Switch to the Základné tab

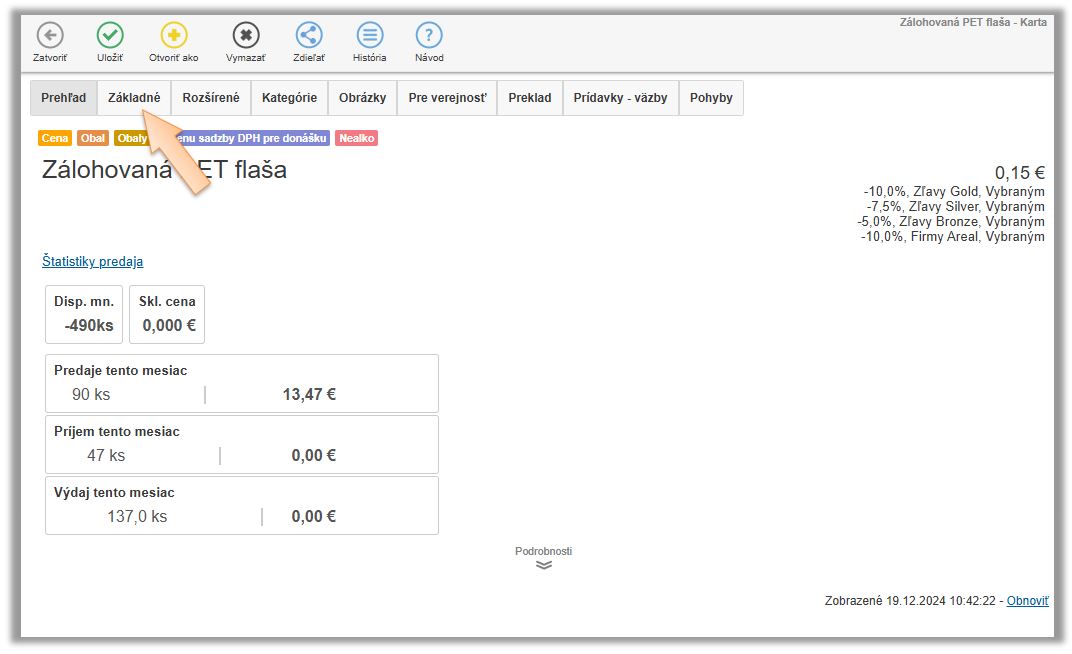[x=134, y=98]
